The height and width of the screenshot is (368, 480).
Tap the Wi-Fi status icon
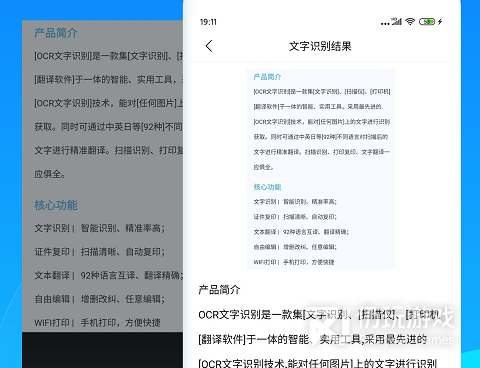coord(410,22)
